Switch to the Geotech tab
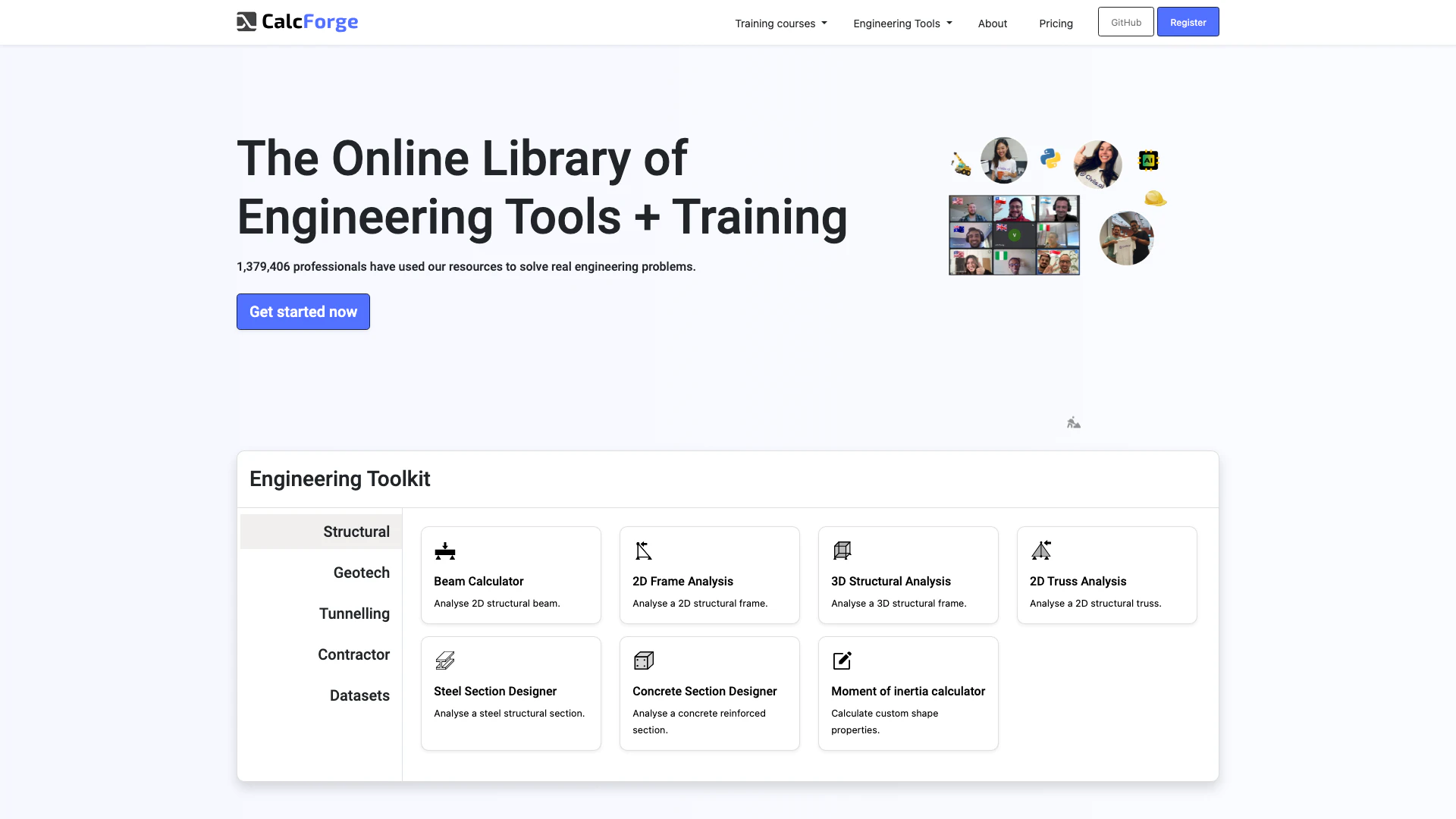The height and width of the screenshot is (819, 1456). (x=361, y=573)
